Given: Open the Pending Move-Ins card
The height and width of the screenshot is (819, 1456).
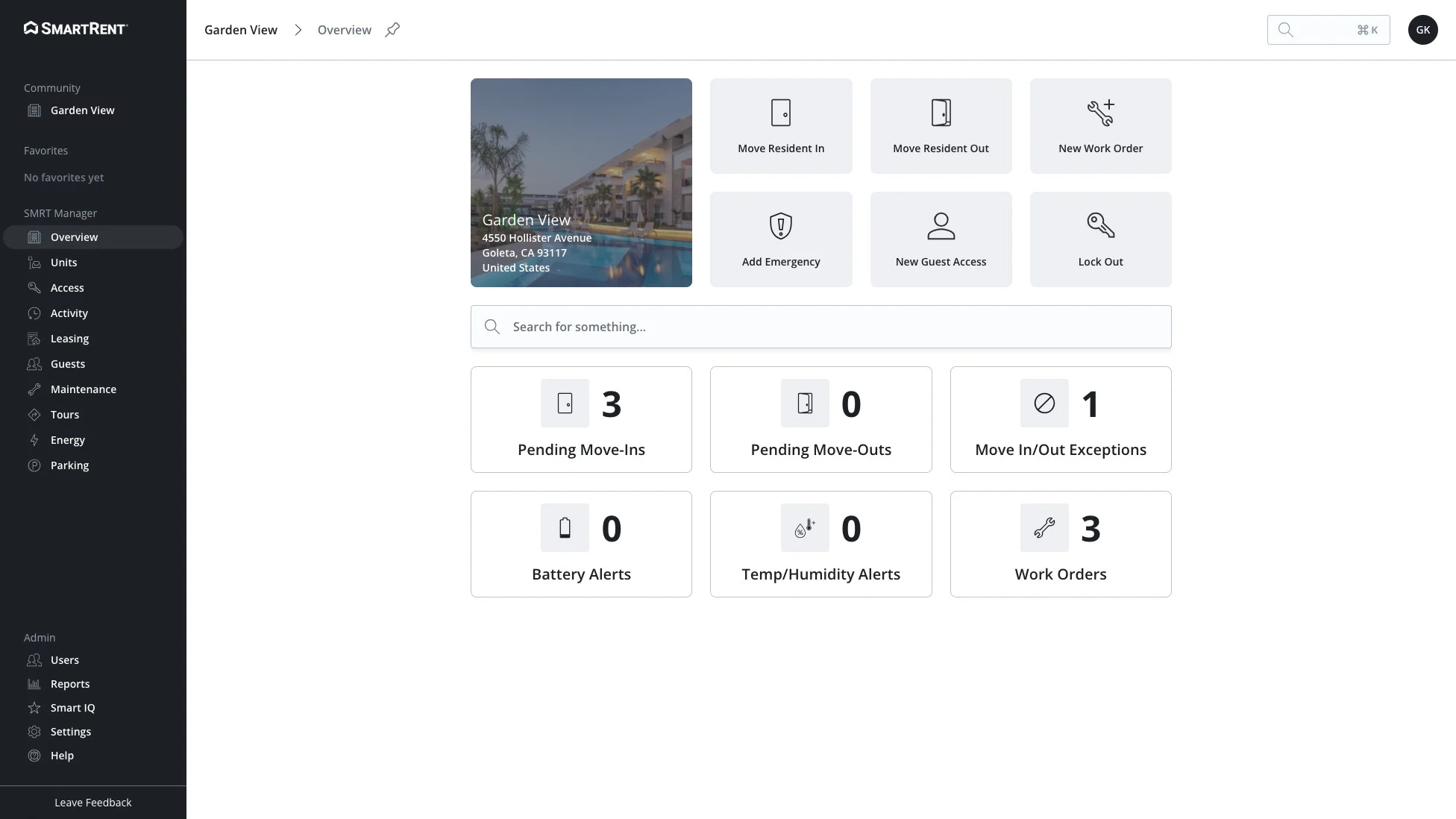Looking at the screenshot, I should click(581, 419).
